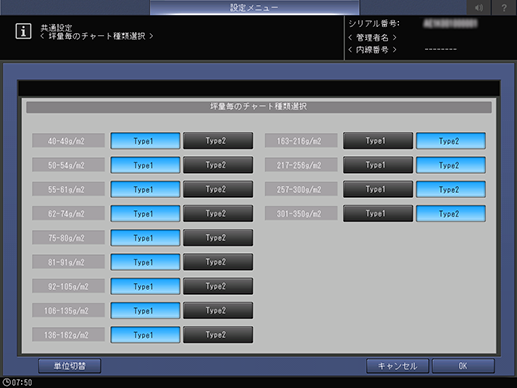The image size is (517, 388).
Task: Open the 設定メニュー tab
Action: coord(254,7)
